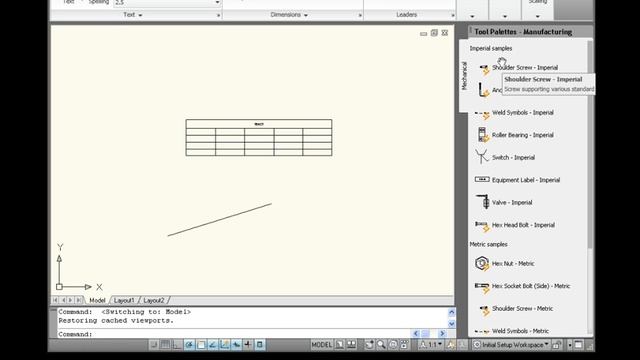This screenshot has width=640, height=360.
Task: Toggle Object Snap in status bar
Action: 201,344
